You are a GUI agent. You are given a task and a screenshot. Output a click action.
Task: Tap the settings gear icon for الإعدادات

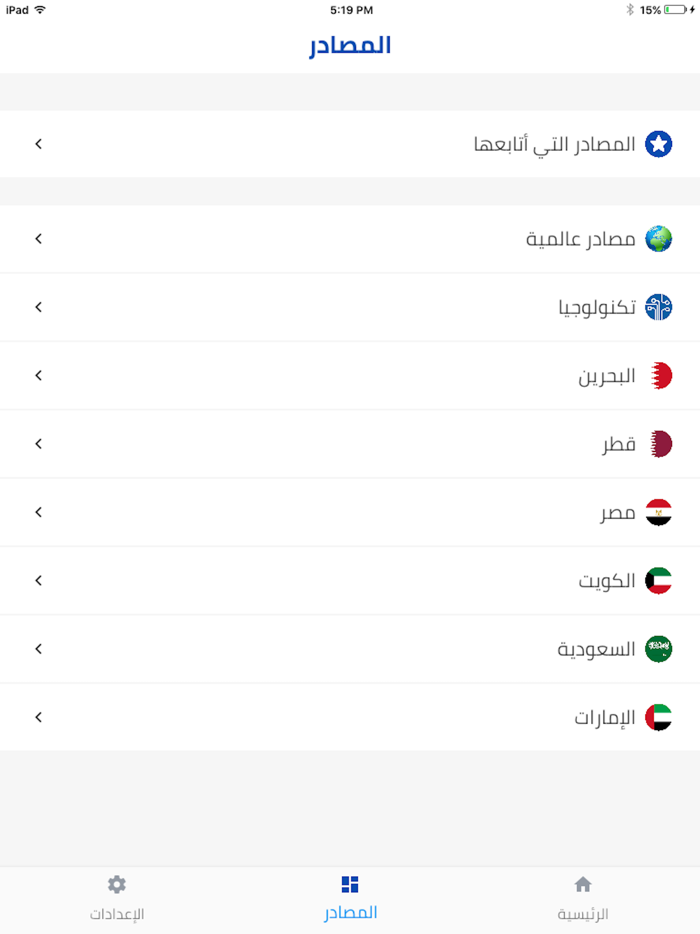[117, 884]
